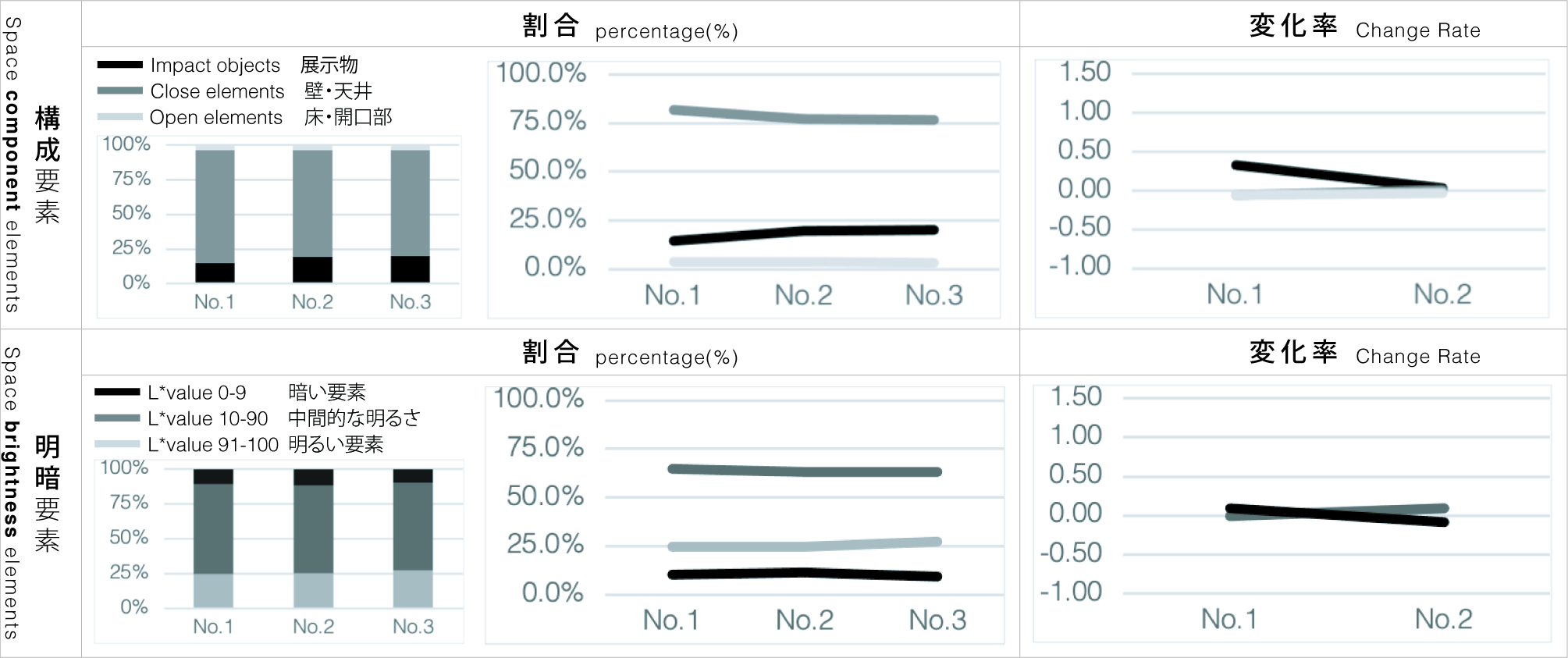Click the L*value 10-90 legend line
This screenshot has width=1568, height=658.
pyautogui.click(x=117, y=418)
